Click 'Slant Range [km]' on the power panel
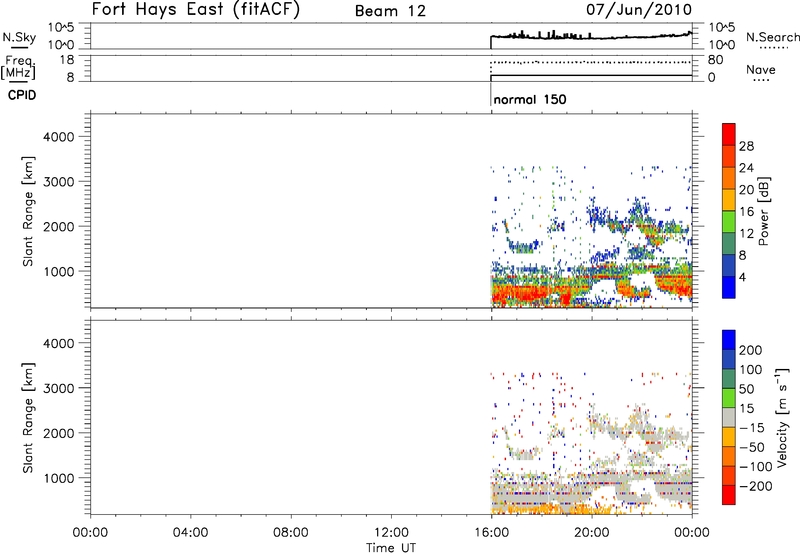Image resolution: width=800 pixels, height=554 pixels. coord(28,211)
